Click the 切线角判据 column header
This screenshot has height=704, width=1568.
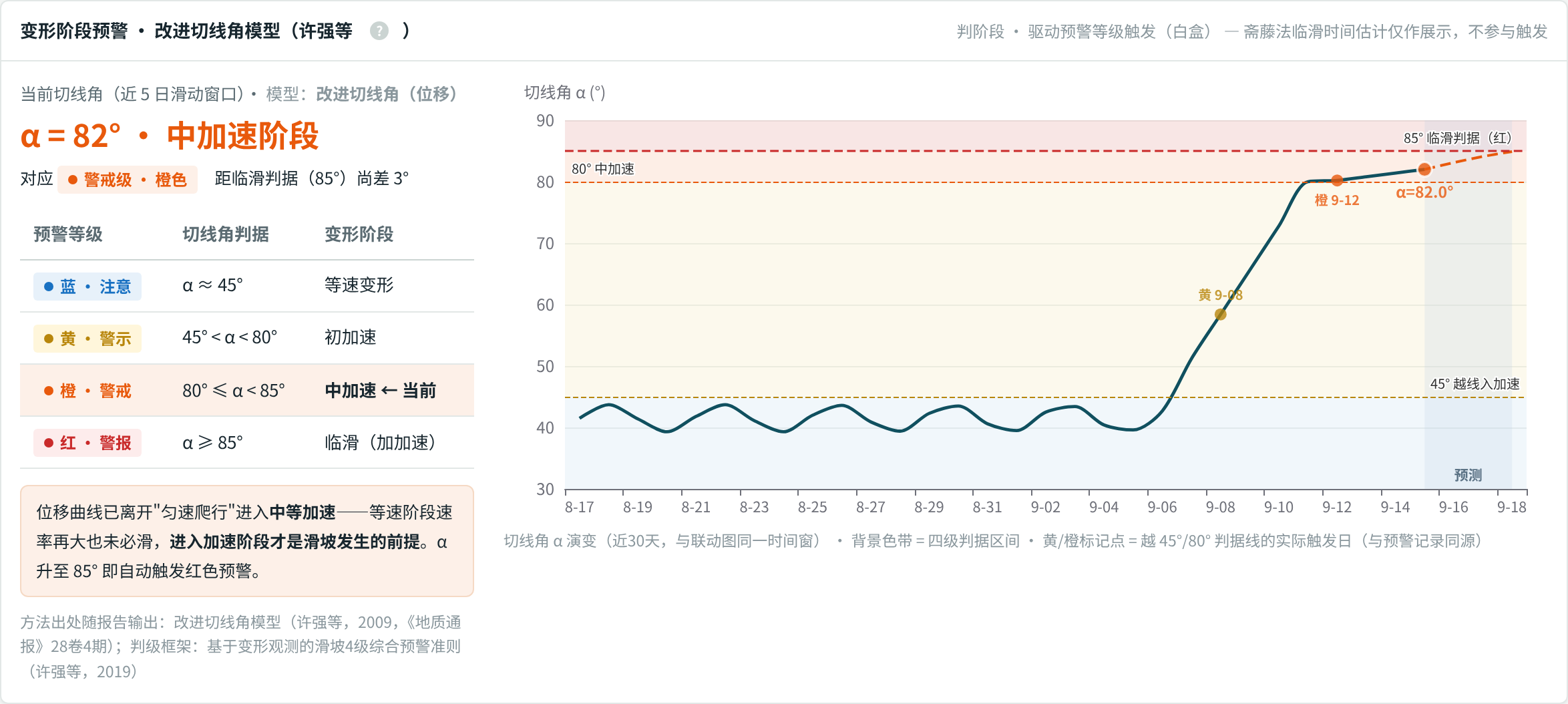226,234
